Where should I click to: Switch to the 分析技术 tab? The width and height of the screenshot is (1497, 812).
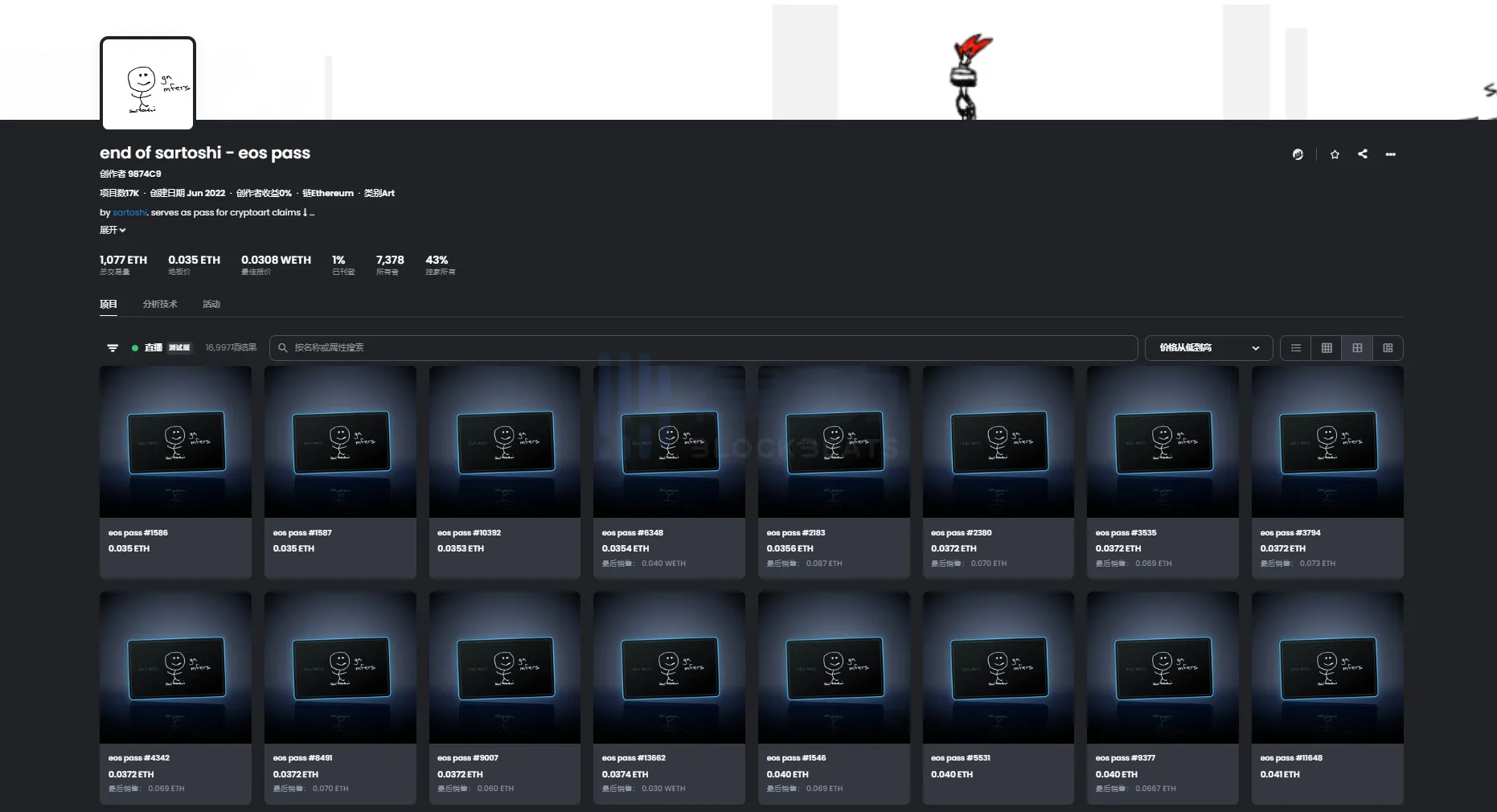point(160,304)
